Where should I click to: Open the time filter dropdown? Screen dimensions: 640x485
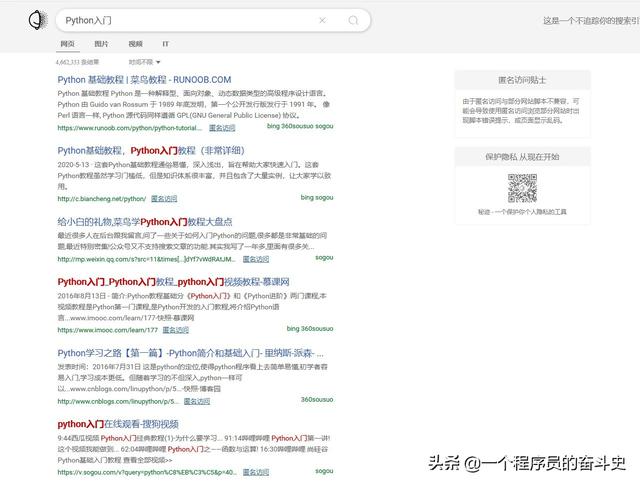[144, 62]
